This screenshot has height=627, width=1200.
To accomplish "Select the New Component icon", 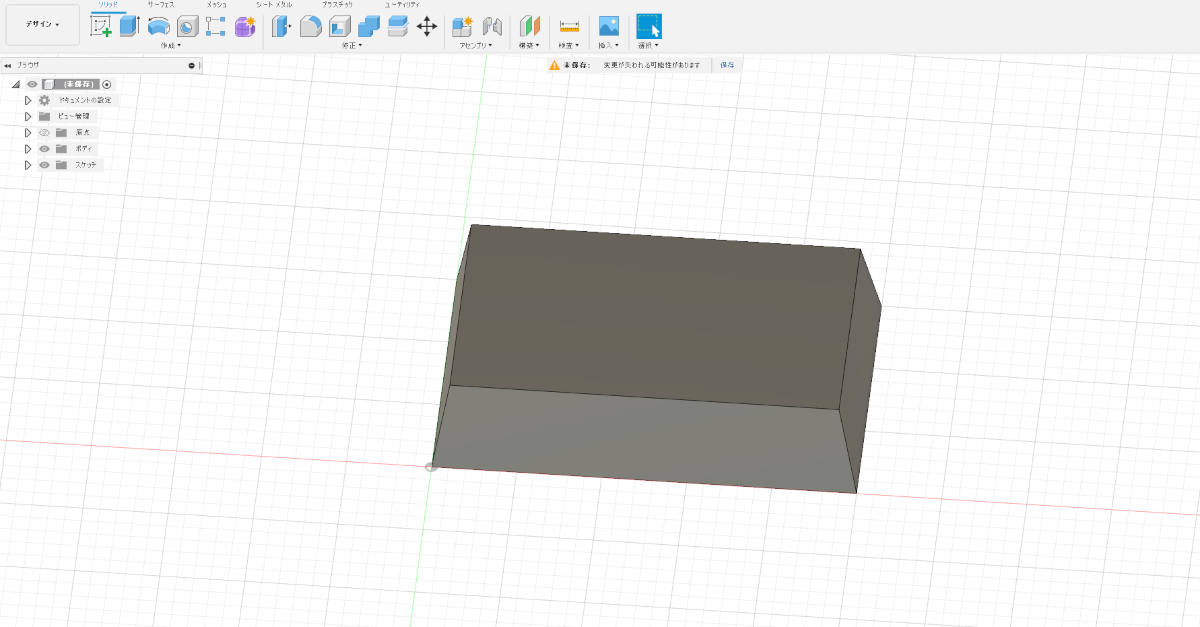I will click(462, 26).
